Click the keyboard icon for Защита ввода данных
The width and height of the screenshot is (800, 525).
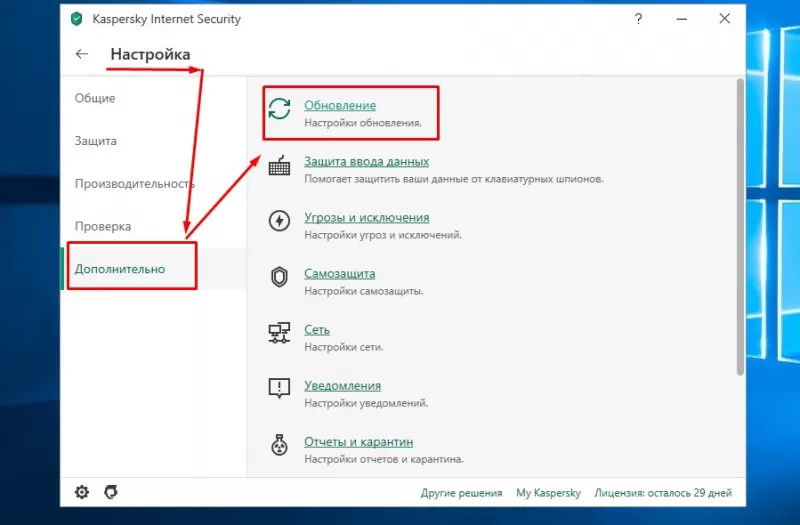tap(279, 165)
